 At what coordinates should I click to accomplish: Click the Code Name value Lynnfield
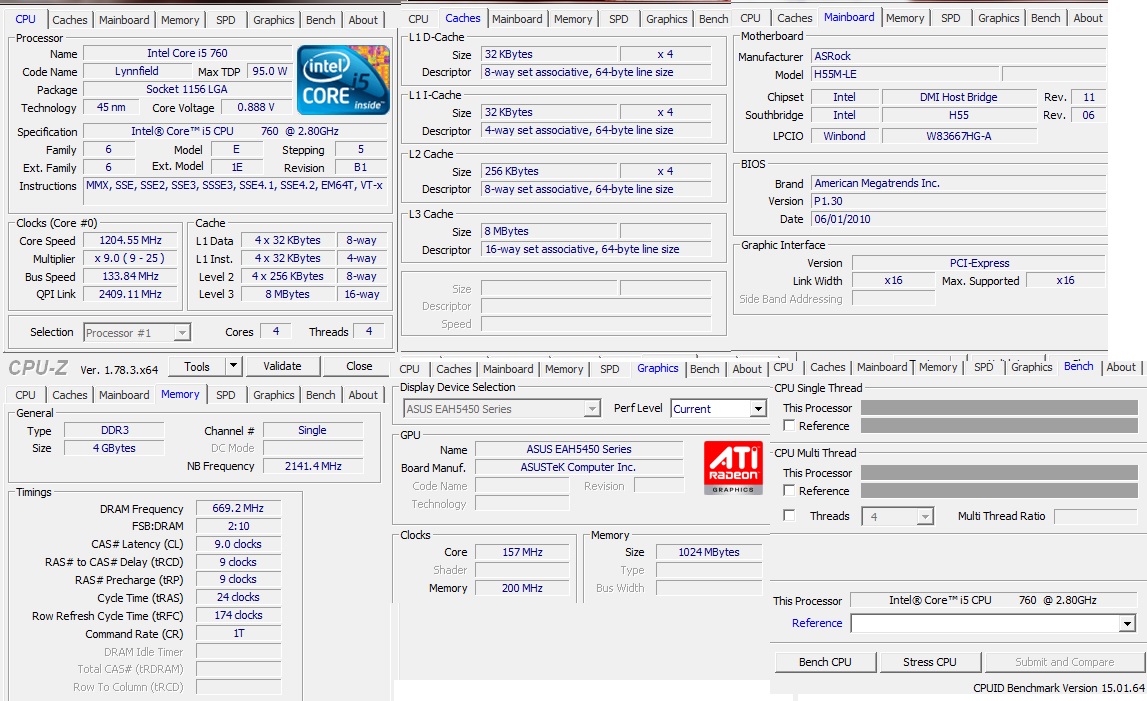click(x=137, y=71)
